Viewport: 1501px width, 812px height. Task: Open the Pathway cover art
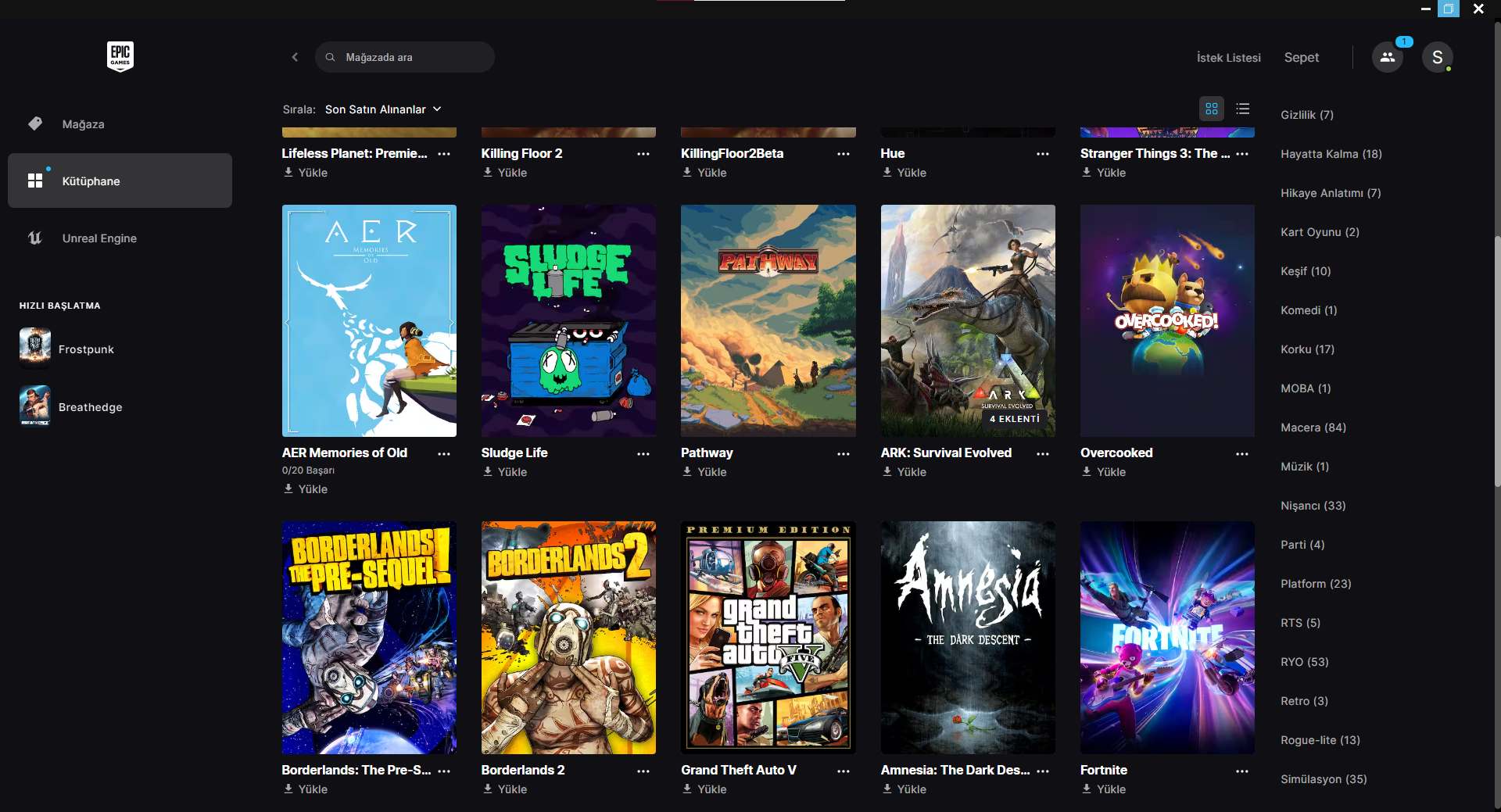(768, 320)
